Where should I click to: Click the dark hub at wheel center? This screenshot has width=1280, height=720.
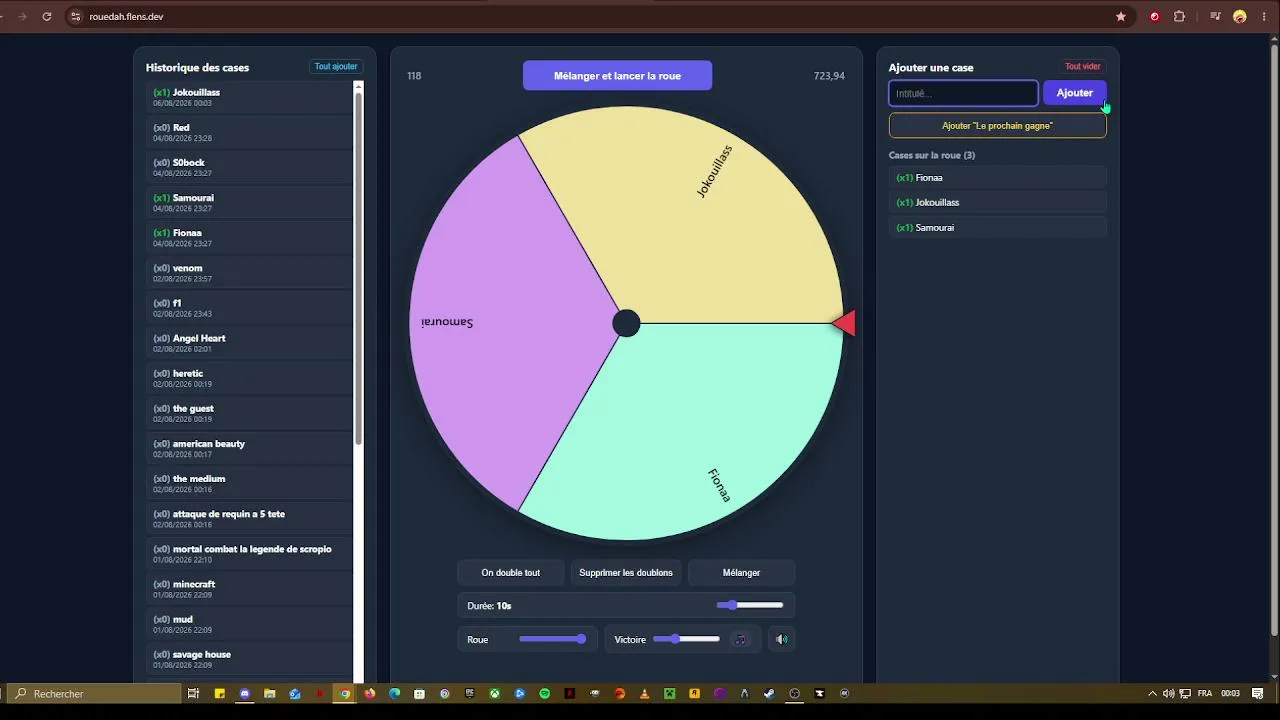pyautogui.click(x=626, y=323)
